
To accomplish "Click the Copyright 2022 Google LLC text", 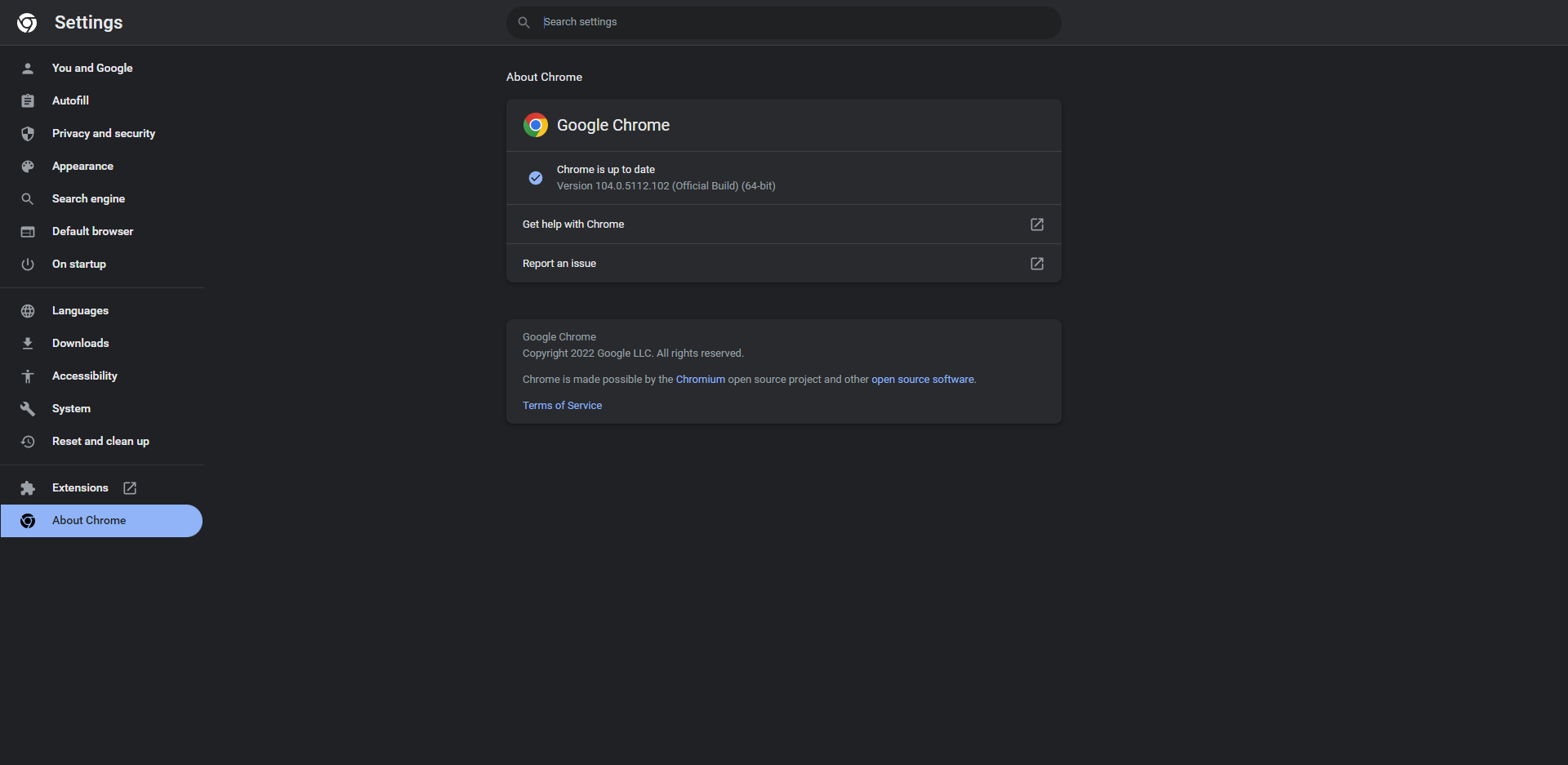I will [x=633, y=354].
